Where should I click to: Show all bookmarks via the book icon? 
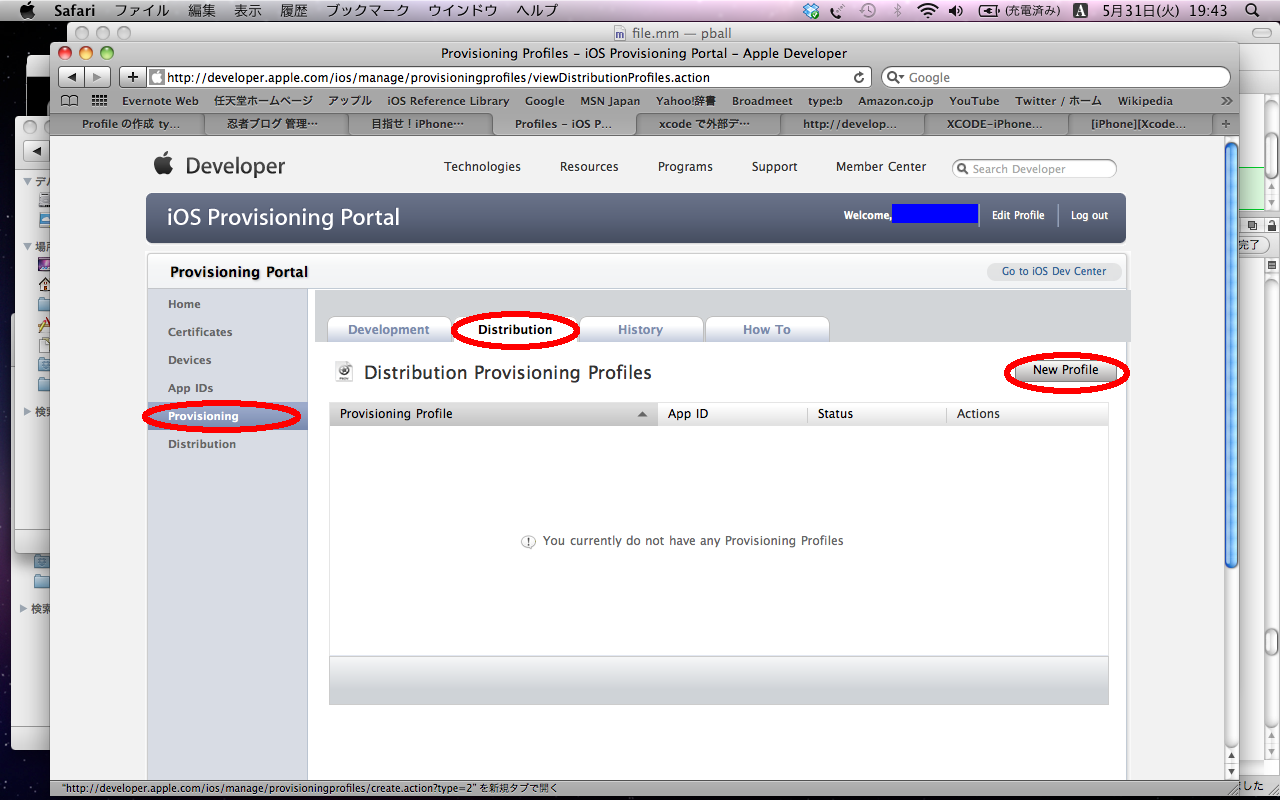[x=69, y=100]
